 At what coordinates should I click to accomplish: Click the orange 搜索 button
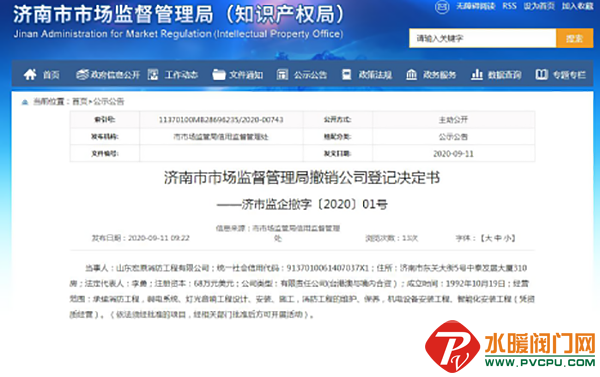click(574, 38)
